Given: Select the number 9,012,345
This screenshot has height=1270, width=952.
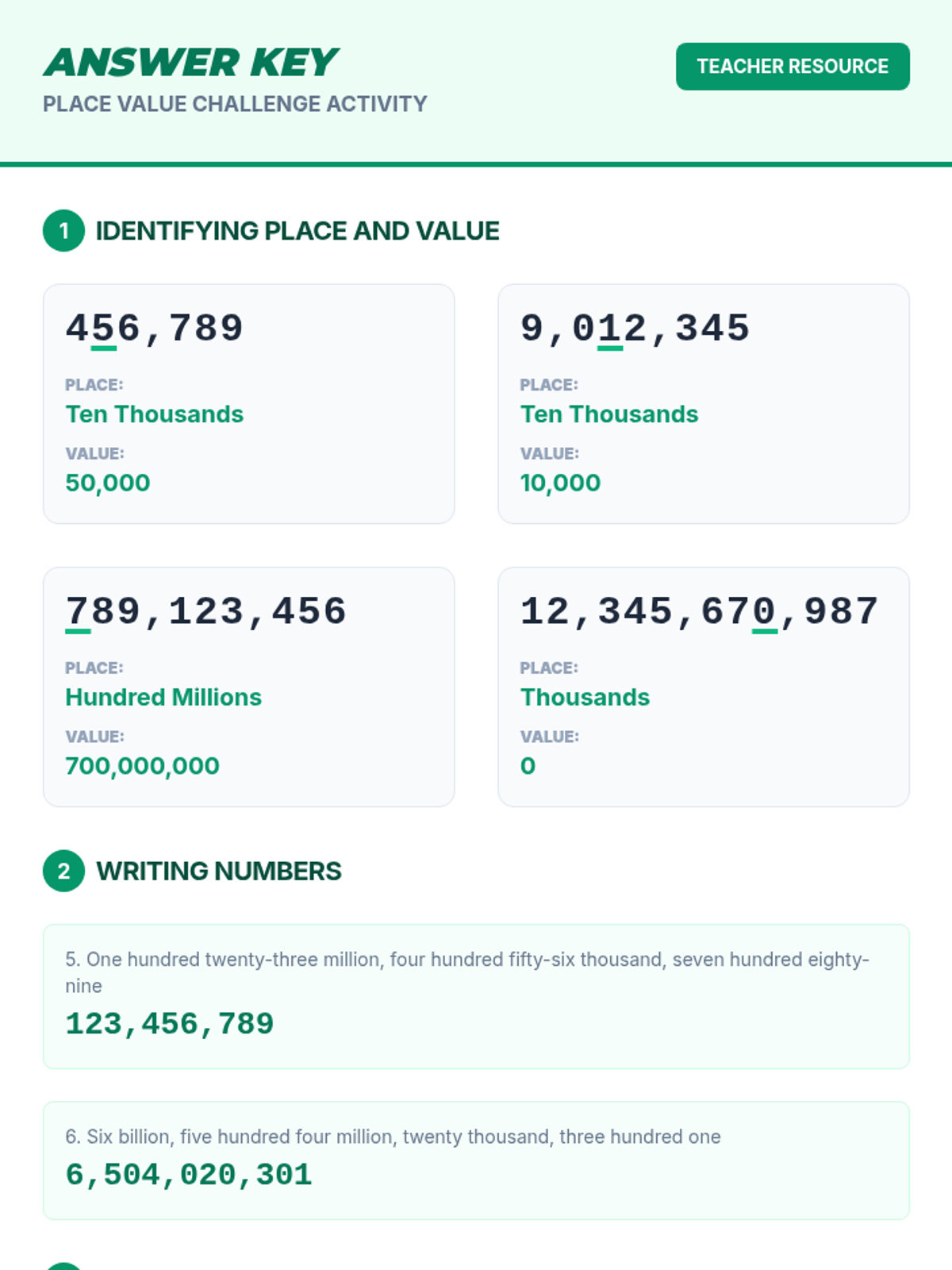Looking at the screenshot, I should point(635,329).
